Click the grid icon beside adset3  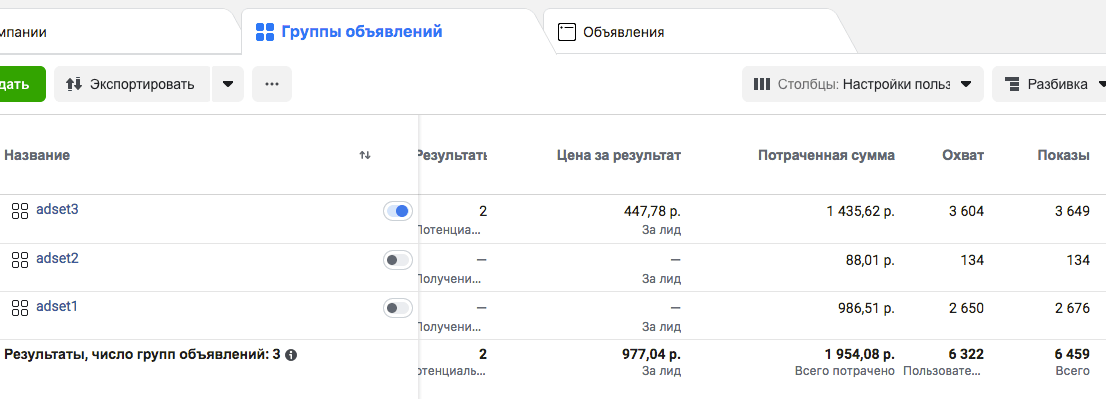pos(20,210)
